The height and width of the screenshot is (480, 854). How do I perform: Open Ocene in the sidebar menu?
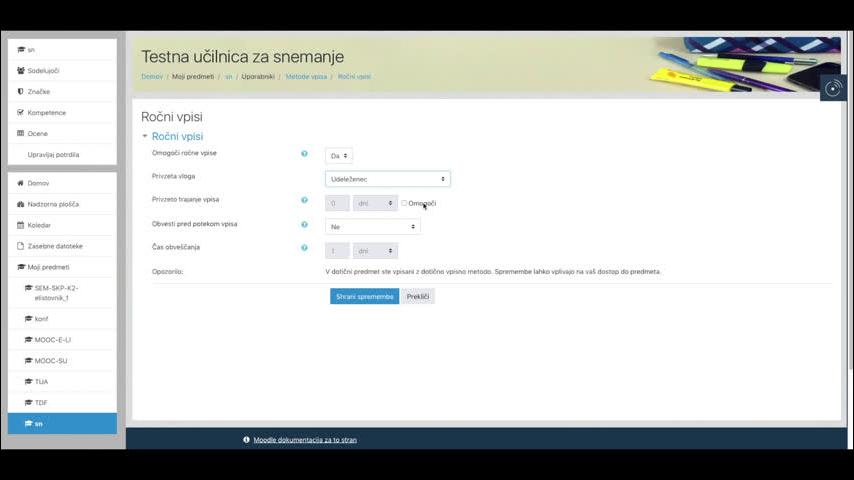[x=37, y=134]
